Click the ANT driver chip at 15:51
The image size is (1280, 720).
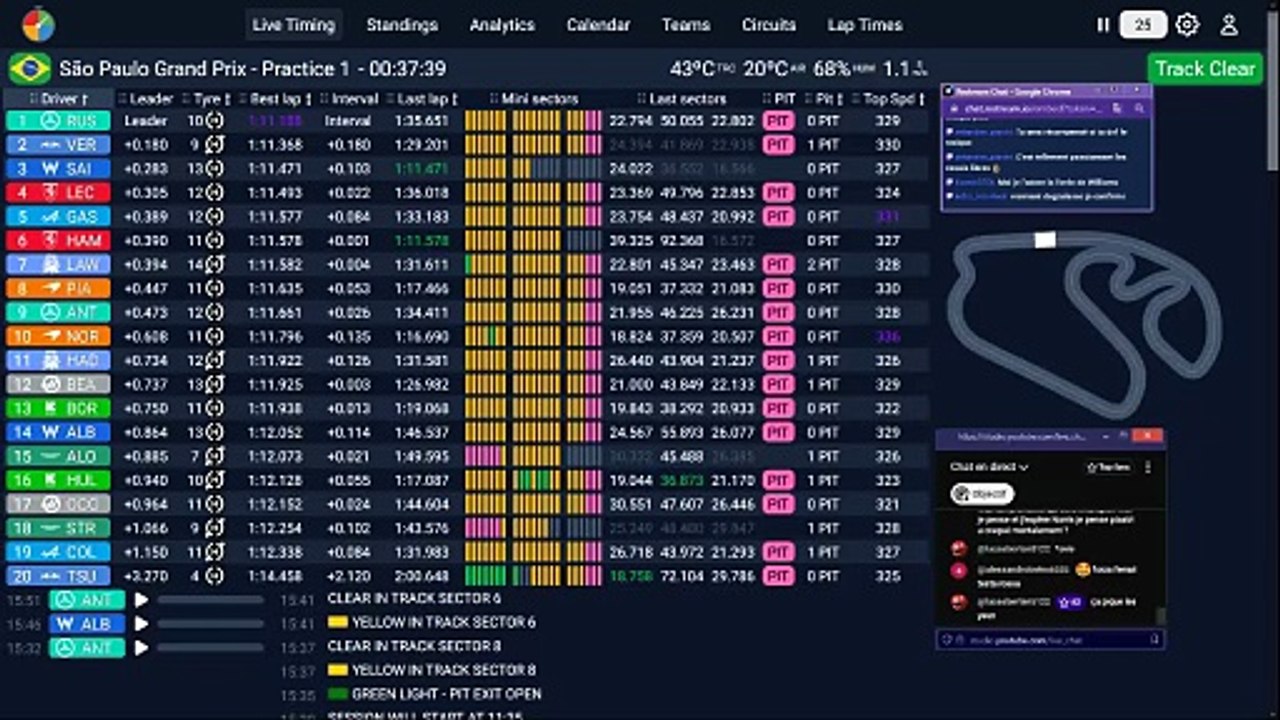tap(88, 600)
